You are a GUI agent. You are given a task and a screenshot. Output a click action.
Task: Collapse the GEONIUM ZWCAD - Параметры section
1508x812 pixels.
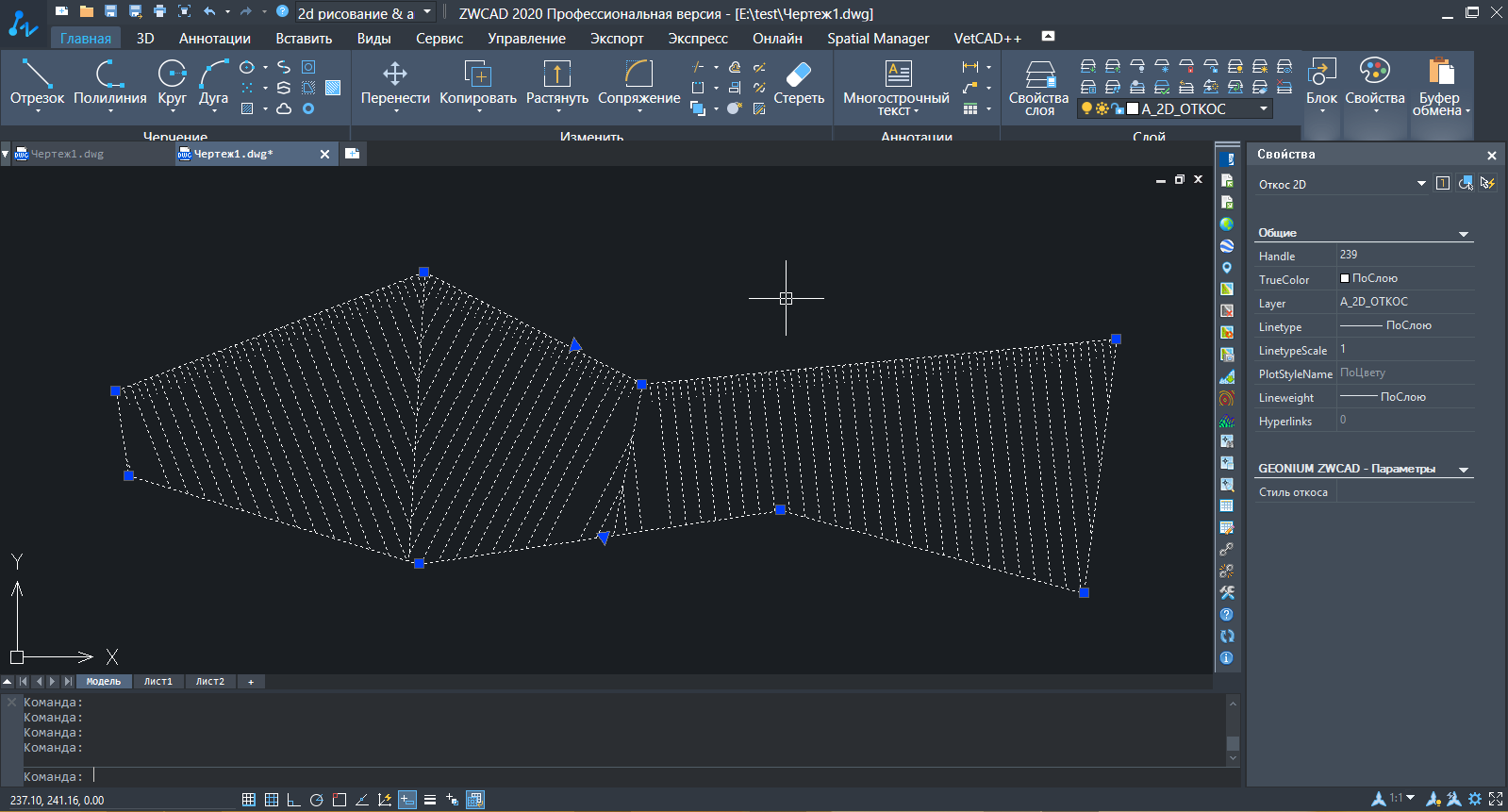(1464, 470)
